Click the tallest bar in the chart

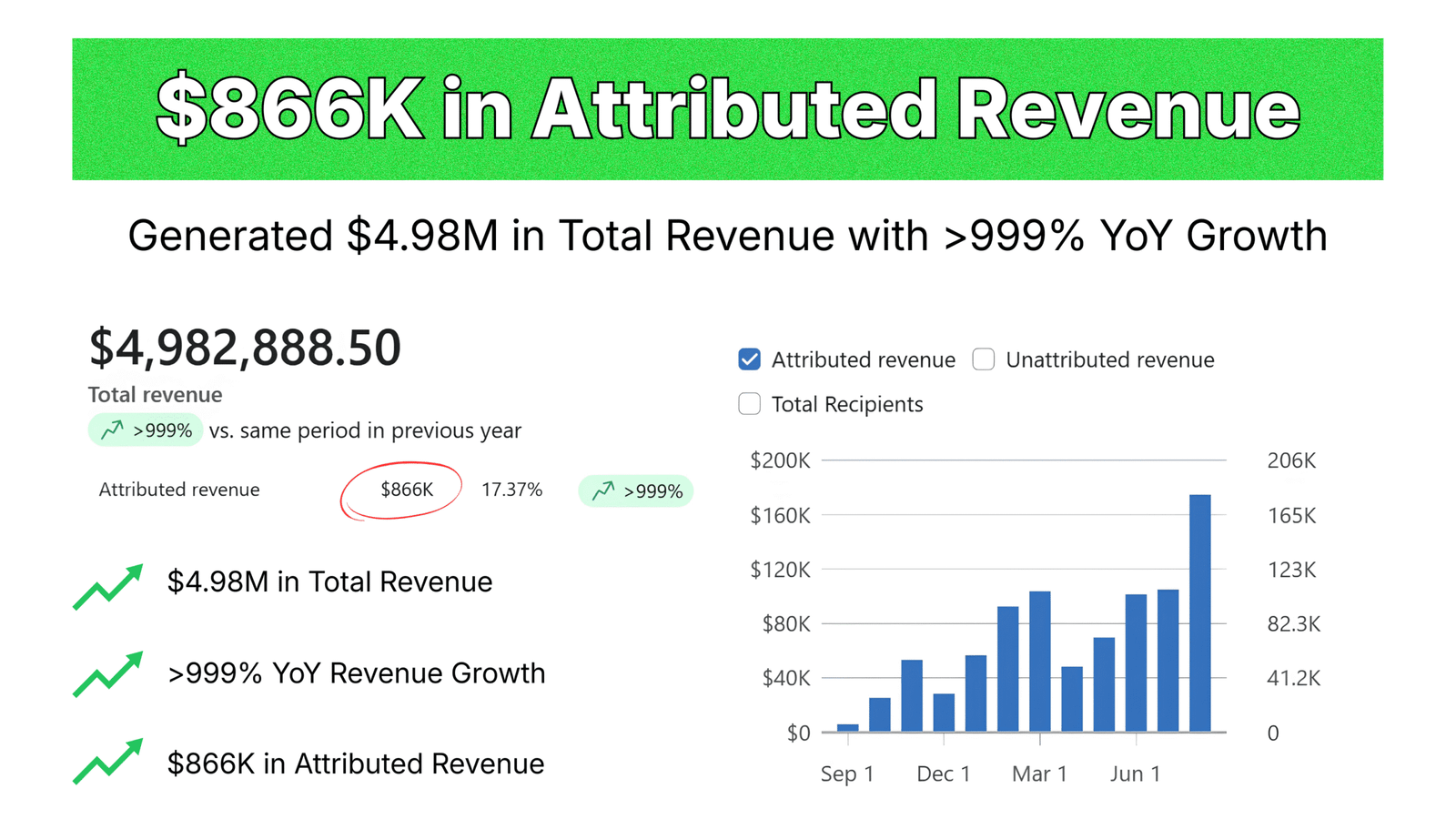pos(1200,613)
